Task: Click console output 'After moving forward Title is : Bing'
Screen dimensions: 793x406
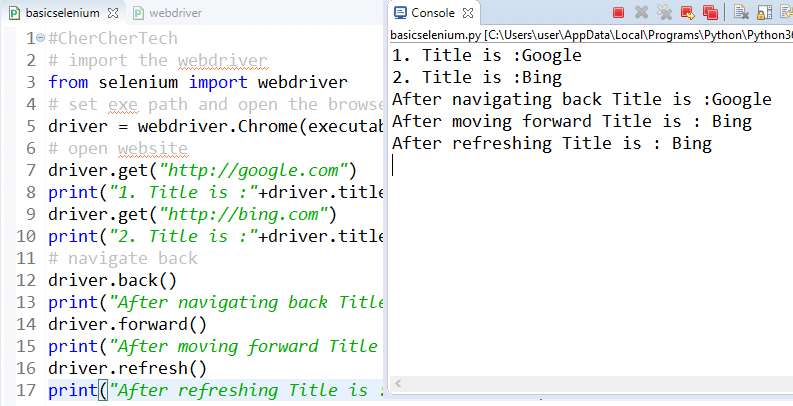Action: tap(572, 121)
